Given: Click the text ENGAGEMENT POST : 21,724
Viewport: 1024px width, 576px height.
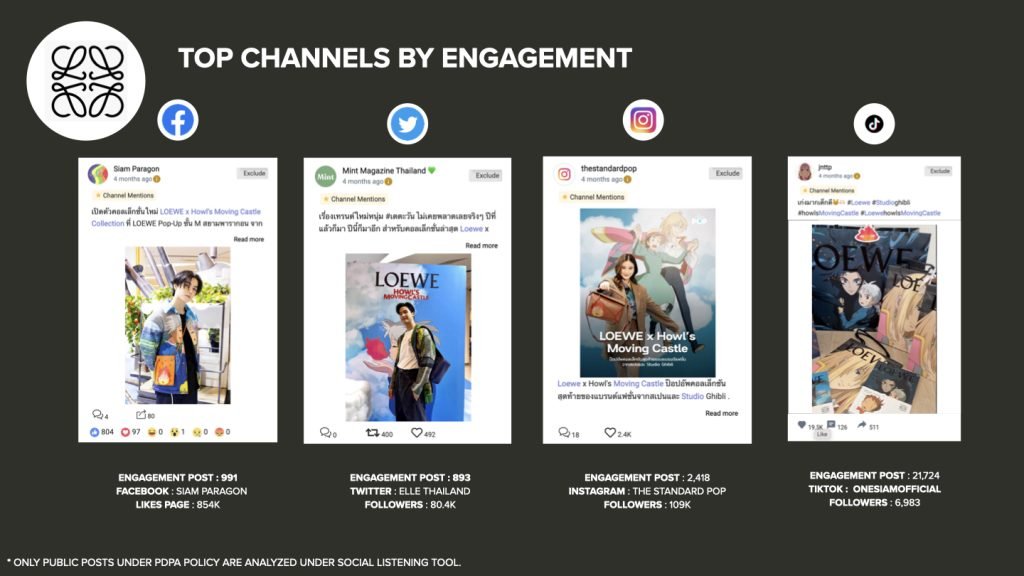Looking at the screenshot, I should click(874, 475).
